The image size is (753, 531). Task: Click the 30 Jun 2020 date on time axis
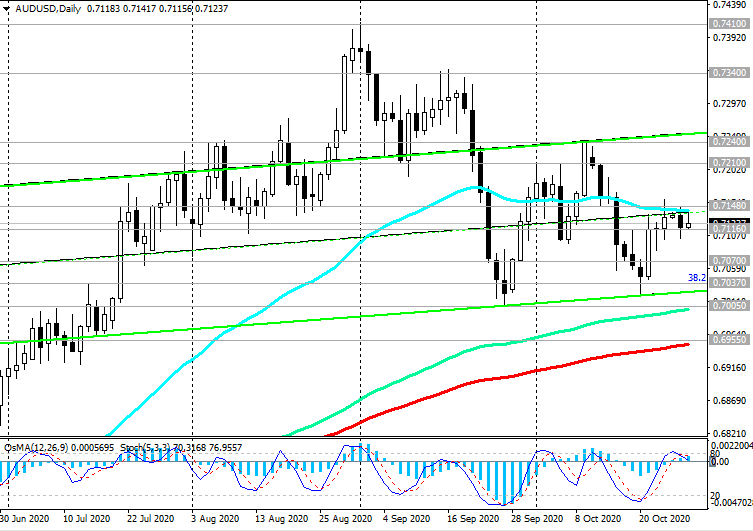[x=24, y=519]
